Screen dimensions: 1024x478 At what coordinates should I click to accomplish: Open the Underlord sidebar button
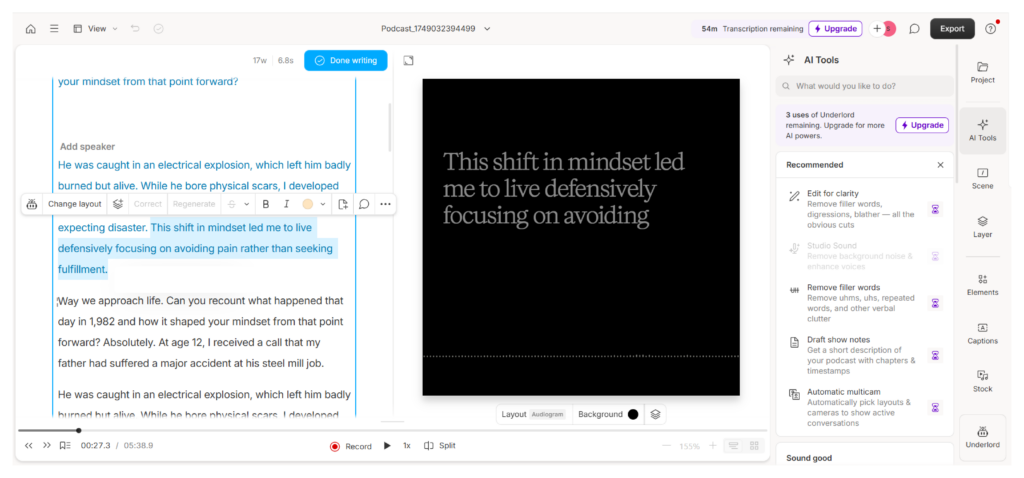pos(982,438)
